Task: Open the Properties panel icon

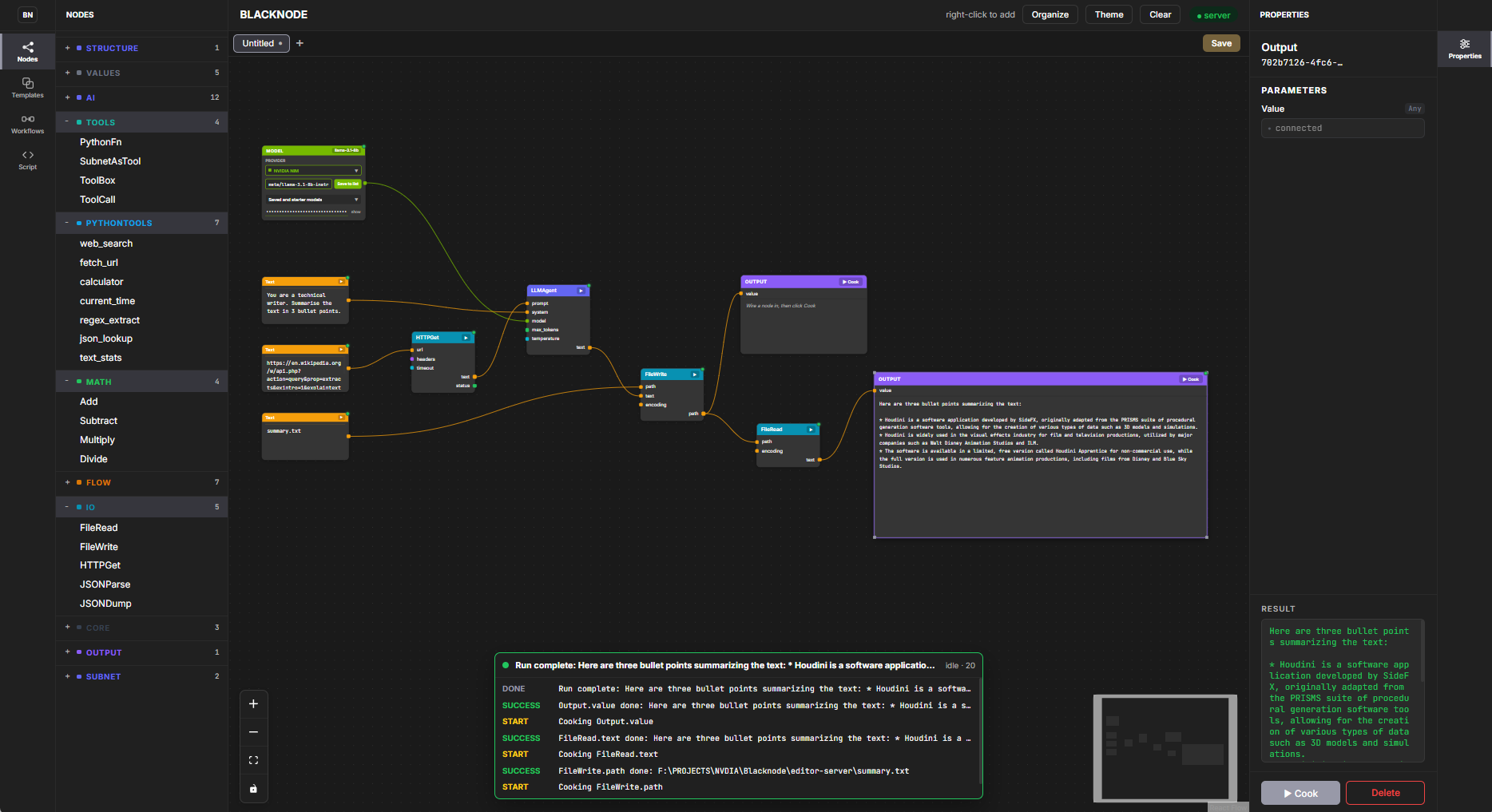Action: 1464,49
